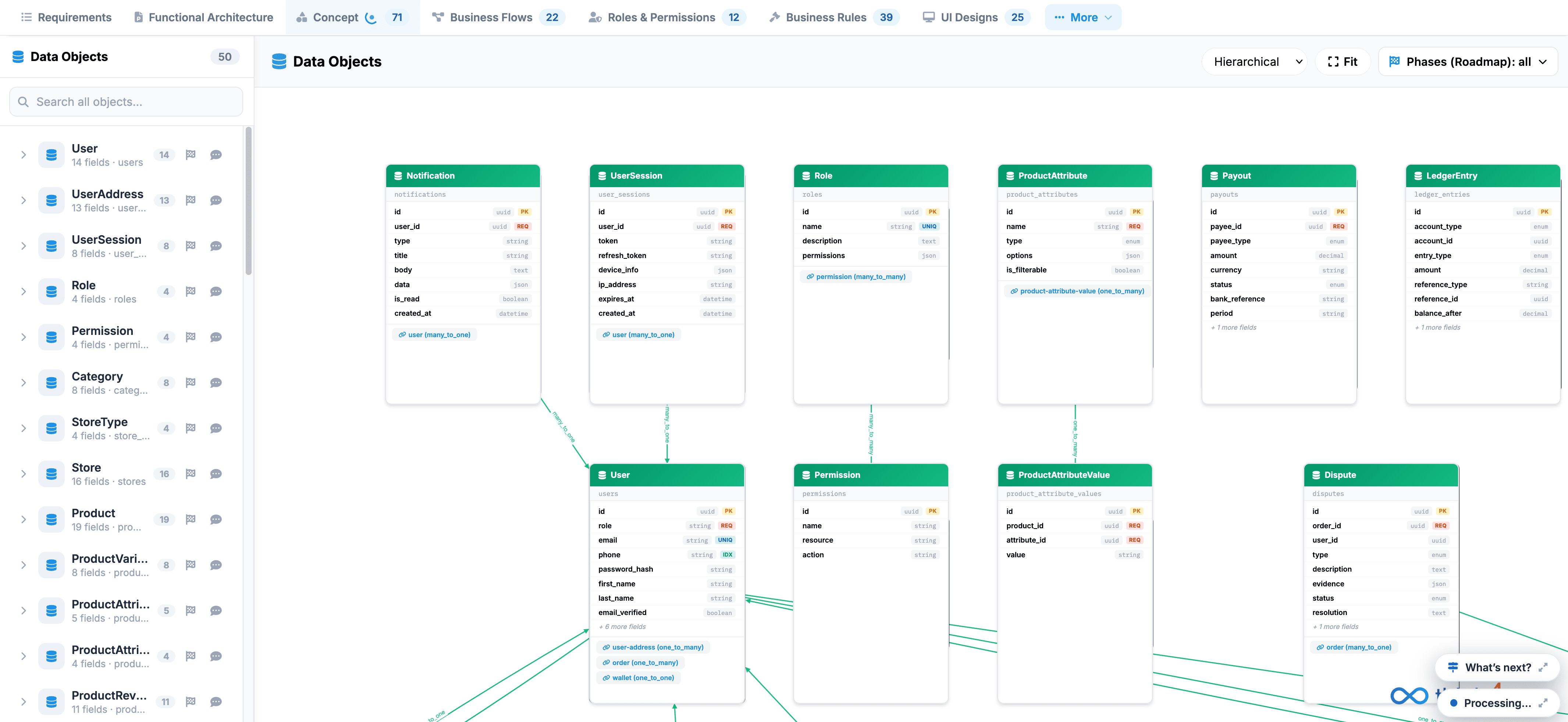The image size is (1568, 722).
Task: Open the comment bubble for ProductVari... row
Action: click(216, 565)
